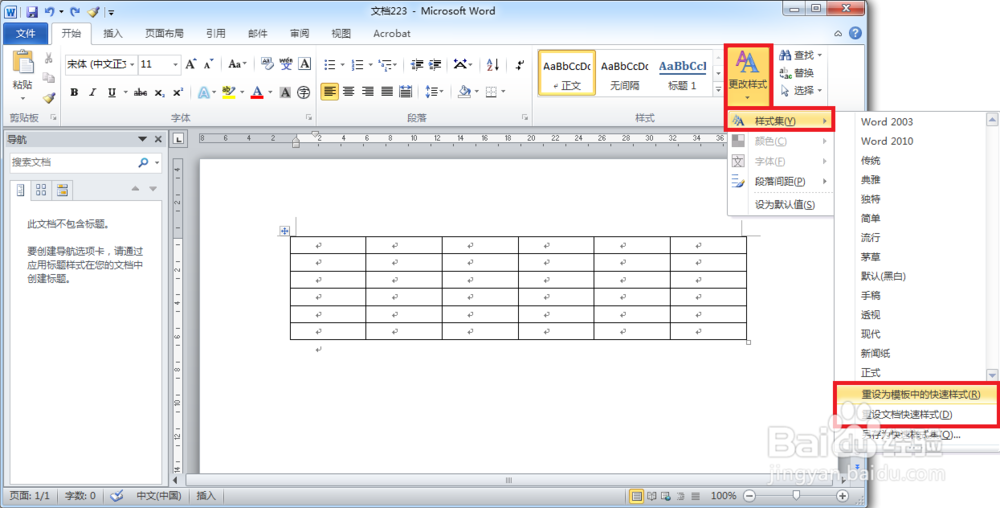Click the Paste clipboard icon
This screenshot has height=508, width=1000.
point(23,64)
